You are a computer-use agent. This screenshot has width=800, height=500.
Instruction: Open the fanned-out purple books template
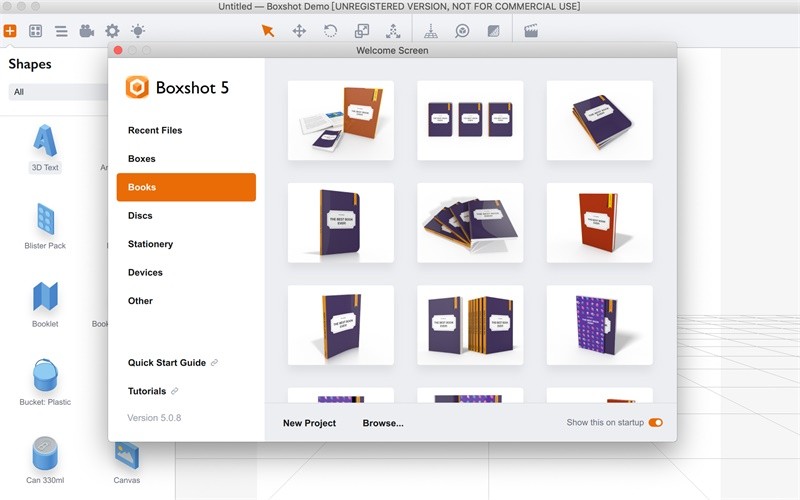coord(470,223)
